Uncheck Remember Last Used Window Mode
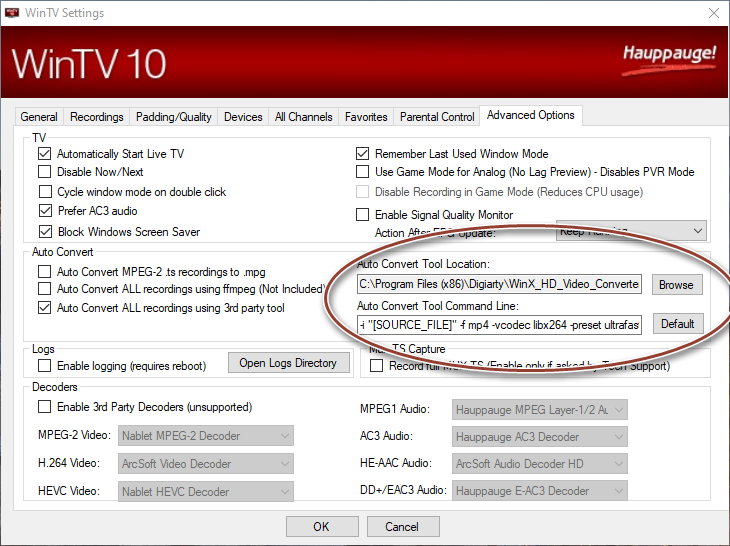730x546 pixels. tap(362, 154)
